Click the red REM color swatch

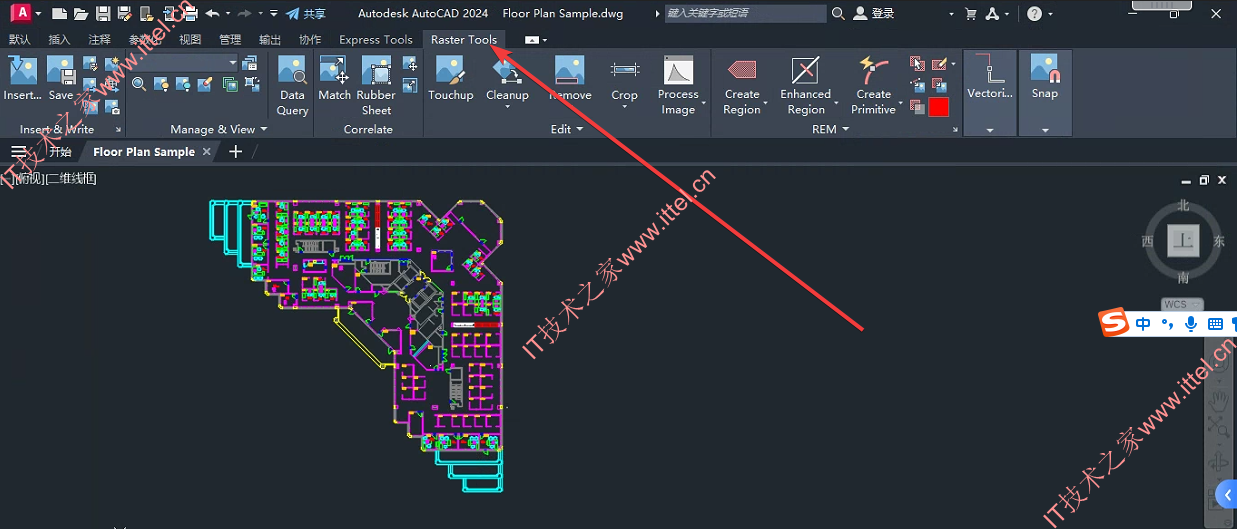tap(938, 107)
